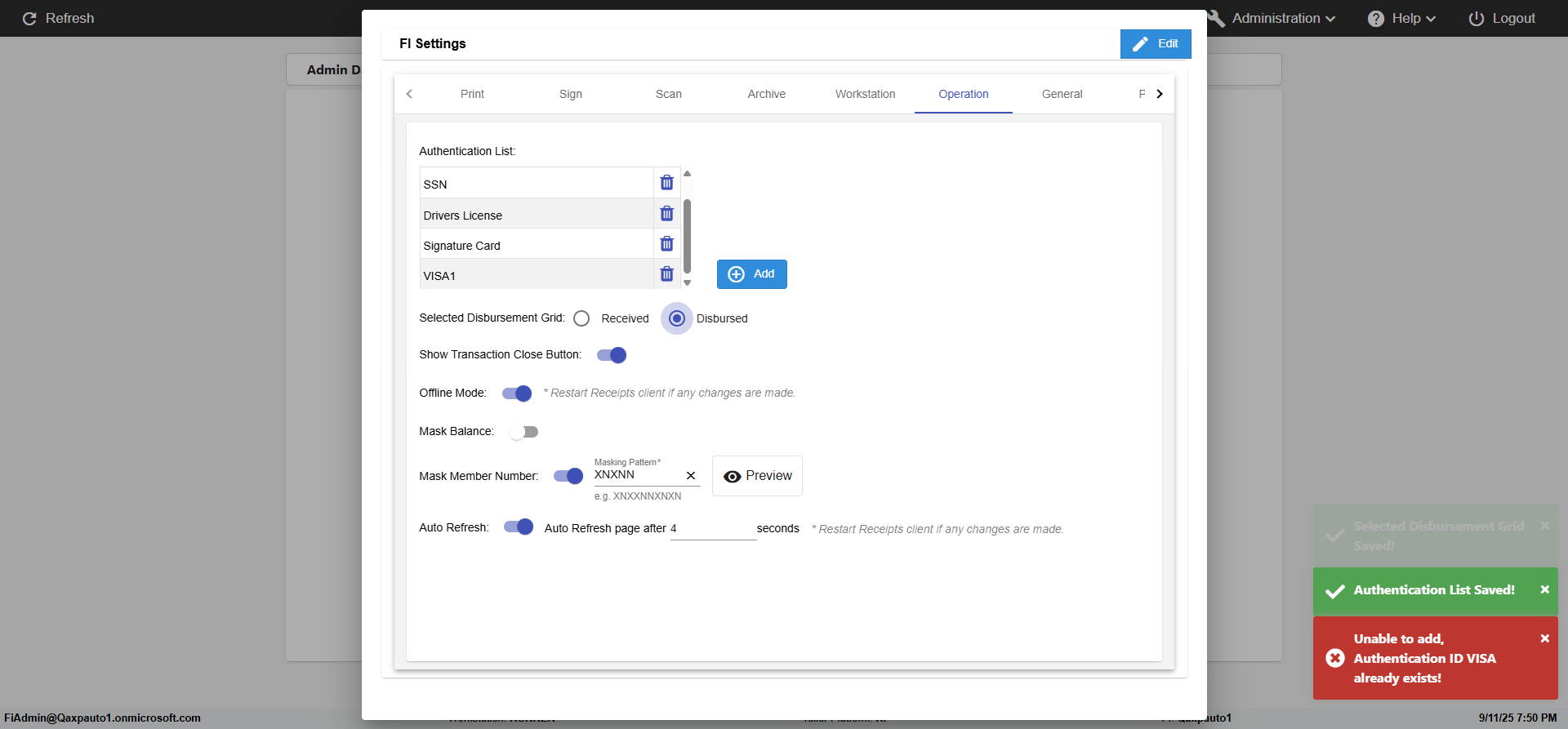Open the Administration dropdown menu
1568x729 pixels.
click(1282, 18)
